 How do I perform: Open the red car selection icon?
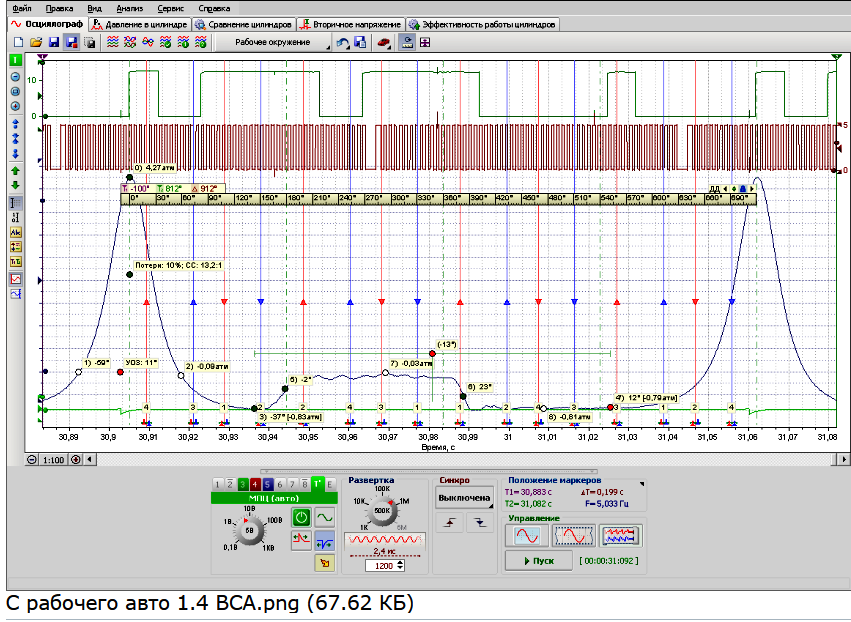pyautogui.click(x=384, y=42)
